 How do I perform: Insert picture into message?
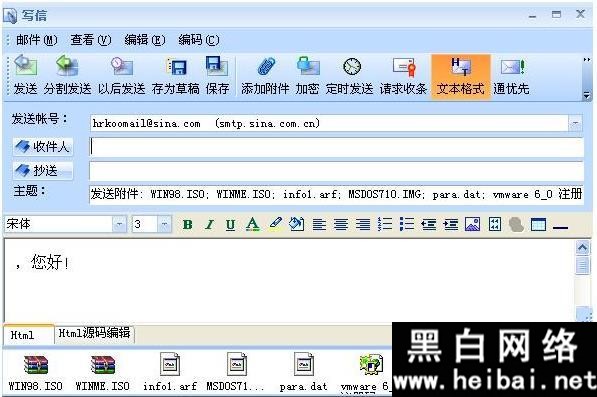[472, 224]
